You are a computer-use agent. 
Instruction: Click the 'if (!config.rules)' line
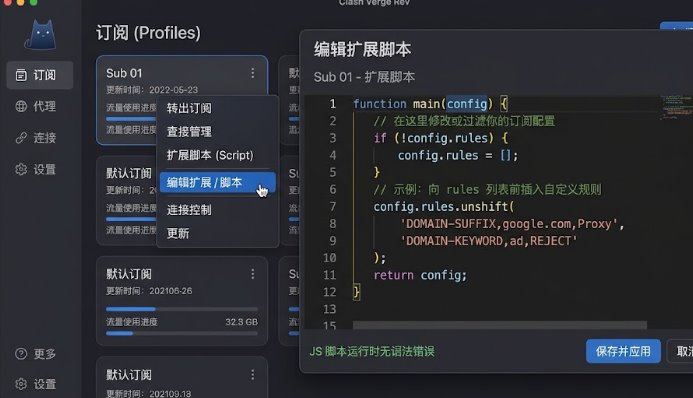click(441, 138)
